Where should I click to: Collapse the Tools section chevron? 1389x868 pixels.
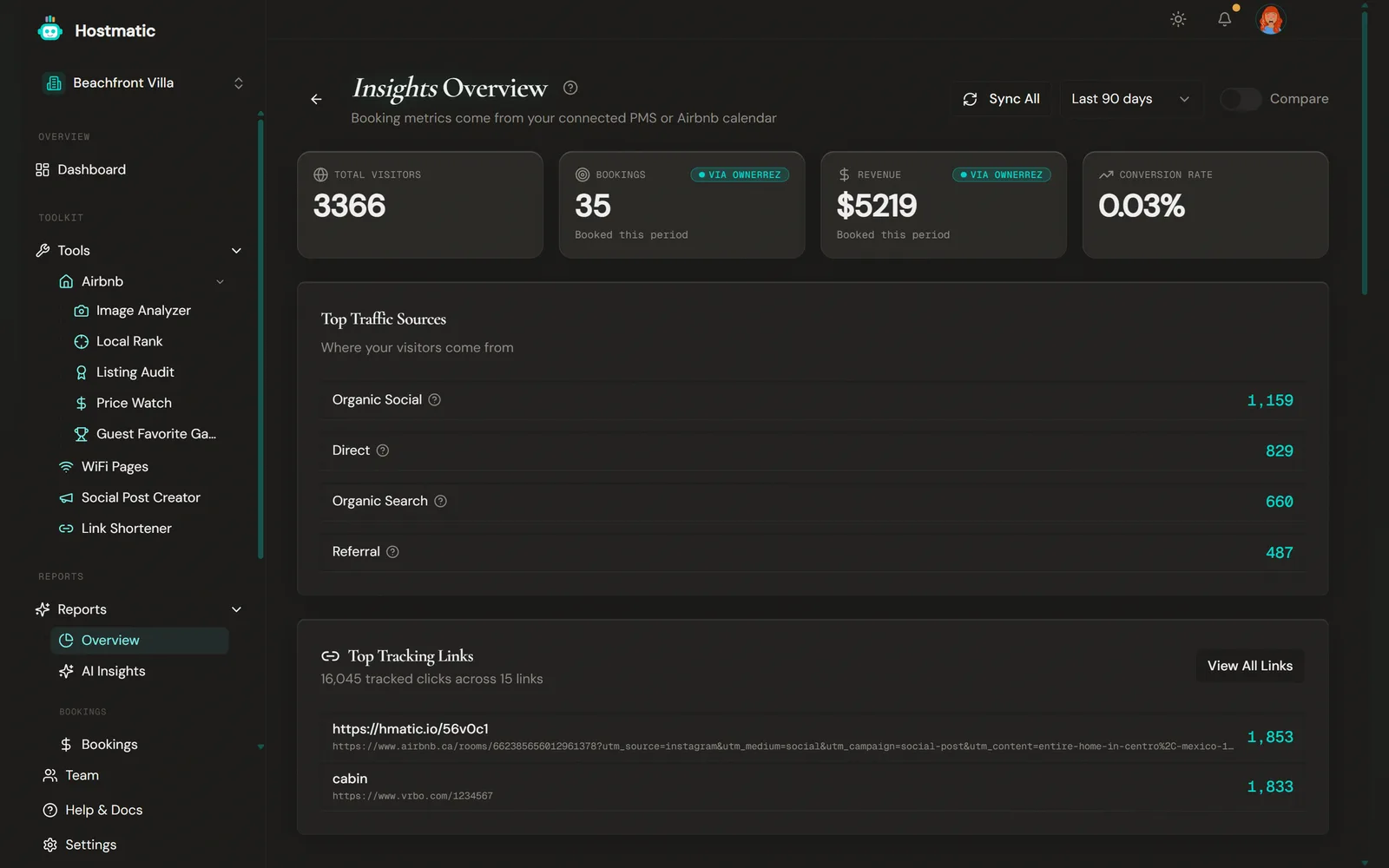point(236,251)
